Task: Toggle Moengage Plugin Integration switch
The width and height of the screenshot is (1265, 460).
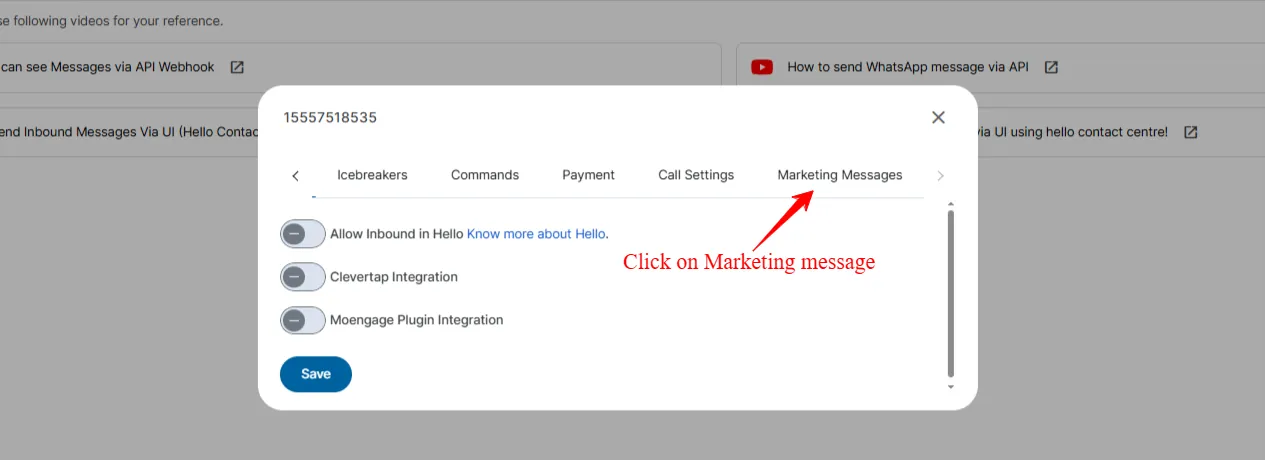Action: tap(303, 320)
